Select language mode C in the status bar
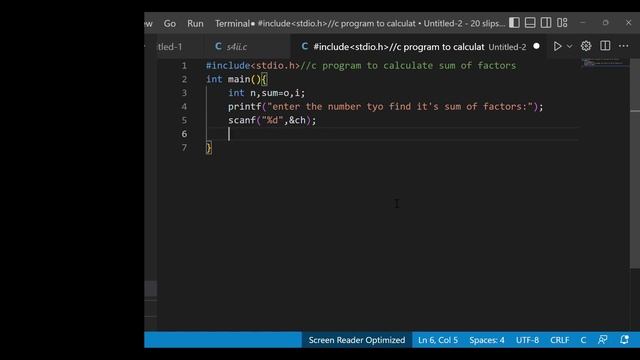This screenshot has width=640, height=360. click(583, 340)
